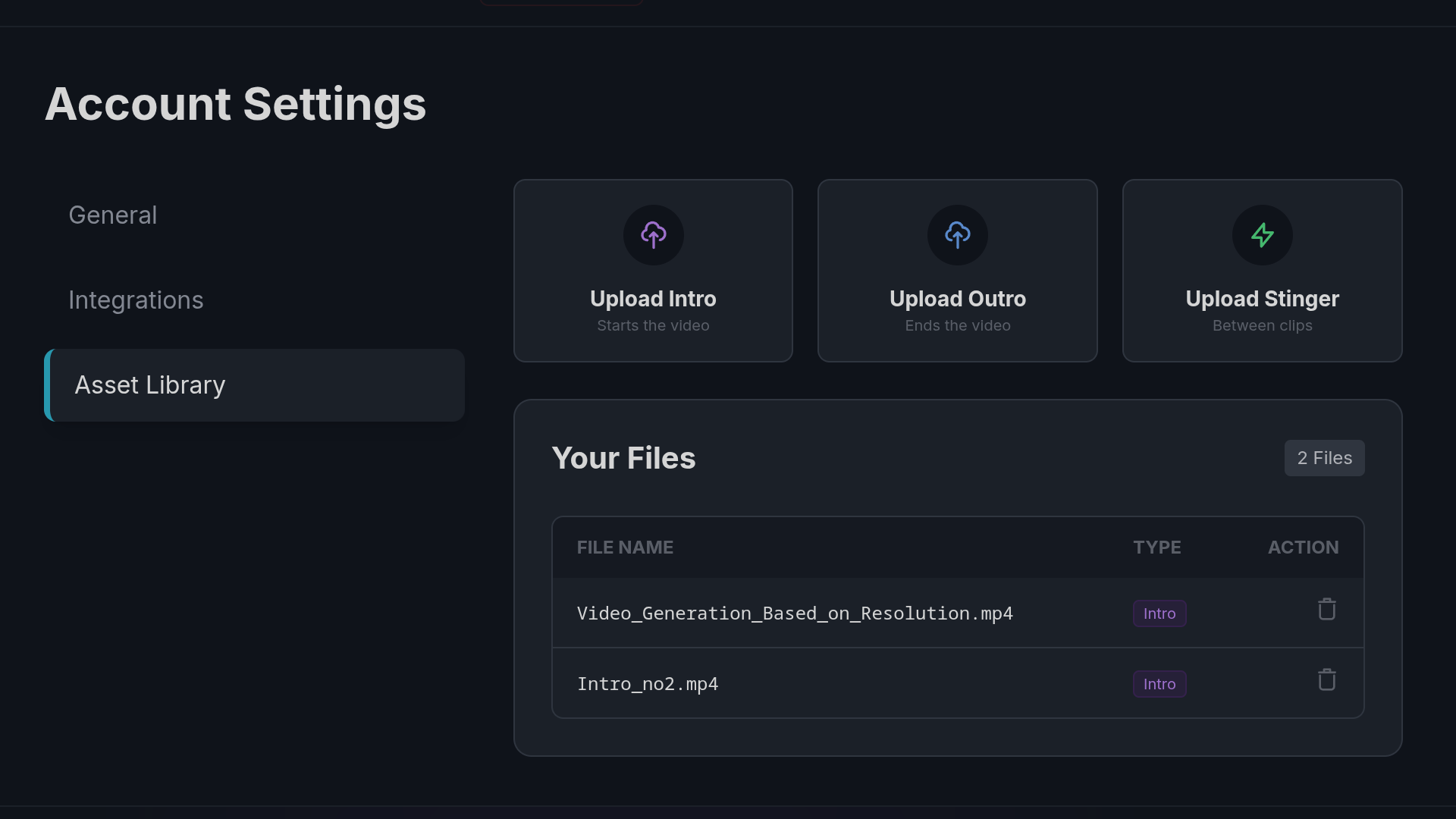Delete Intro_no2.mp4 using its trash icon

1326,679
